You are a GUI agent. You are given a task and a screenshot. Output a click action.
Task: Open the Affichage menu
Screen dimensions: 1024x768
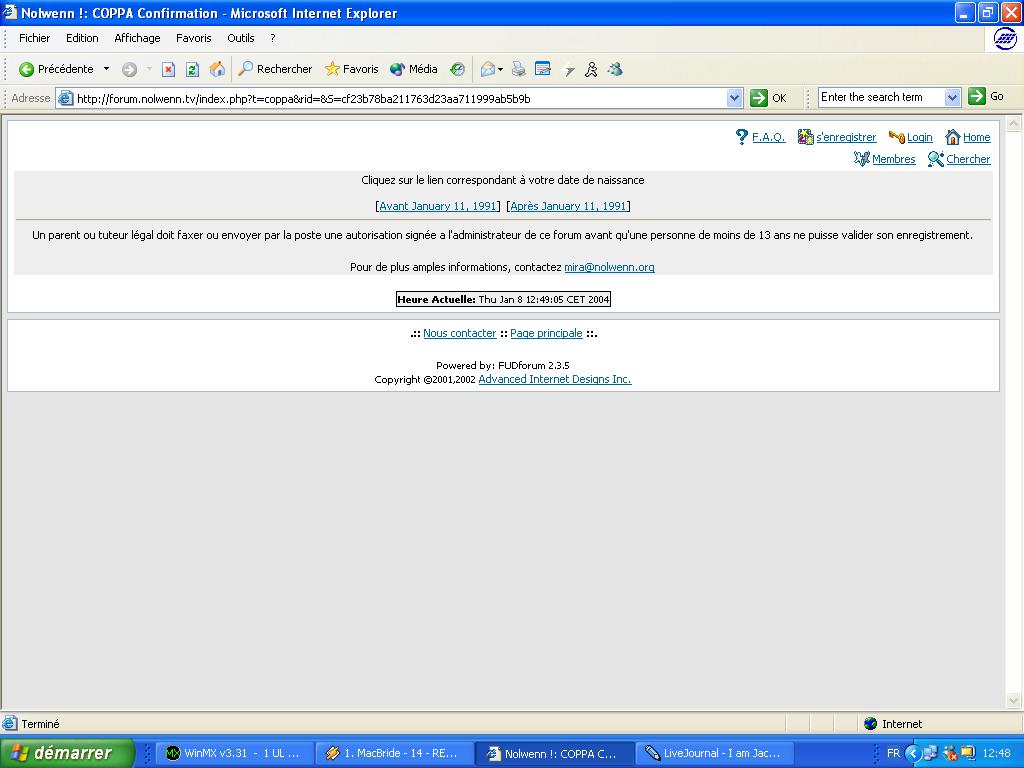click(137, 38)
